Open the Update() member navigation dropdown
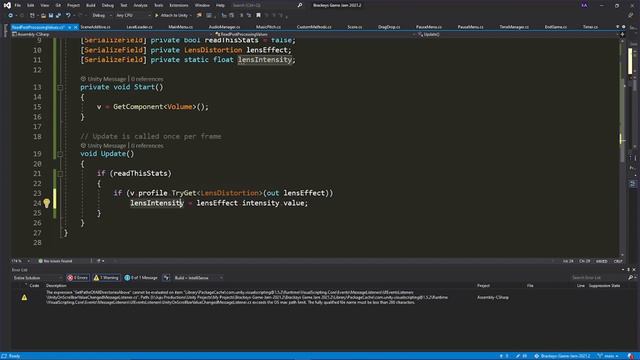The image size is (640, 360). tap(517, 35)
